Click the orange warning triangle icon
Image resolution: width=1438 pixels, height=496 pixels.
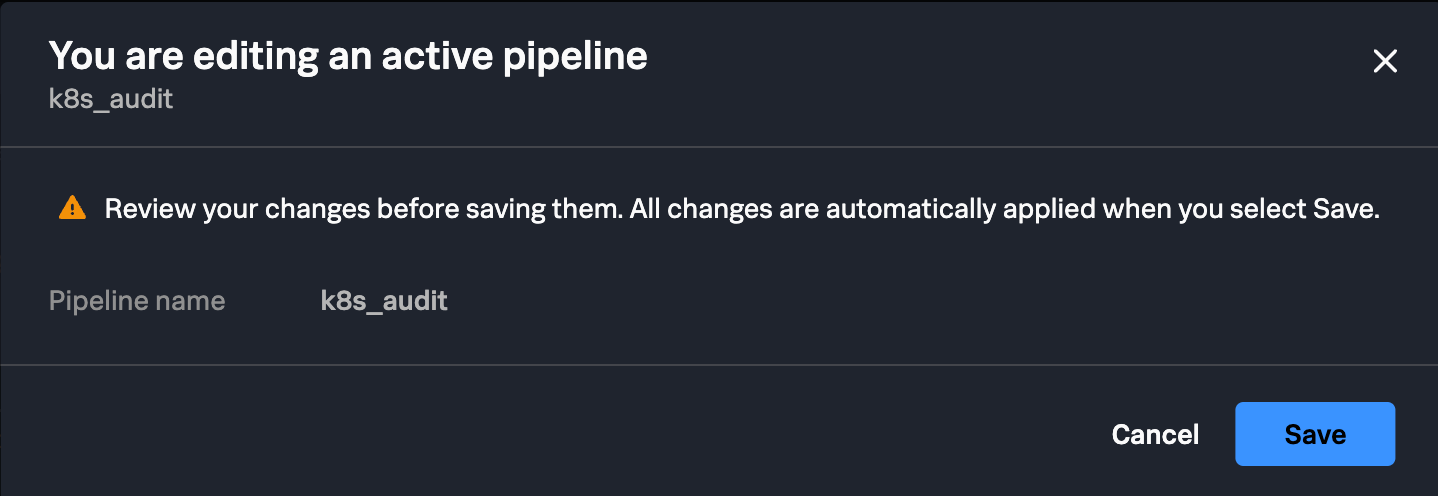tap(72, 209)
